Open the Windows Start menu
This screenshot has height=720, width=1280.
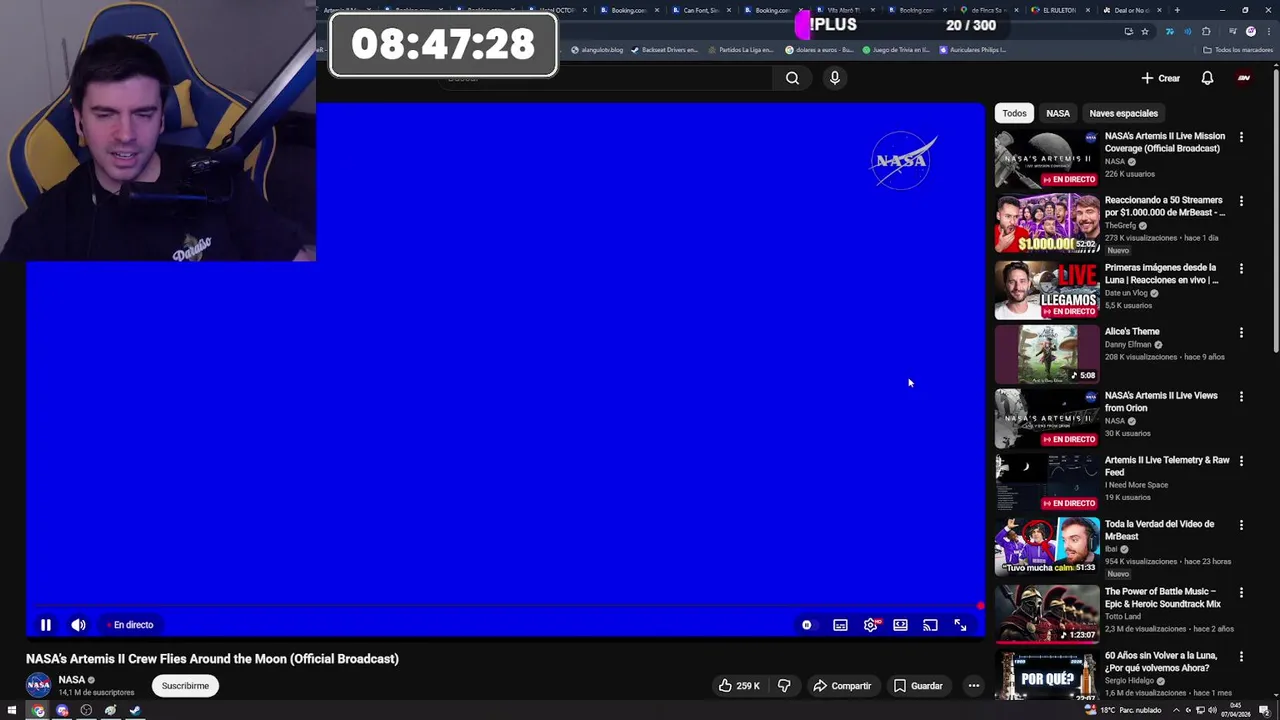point(12,711)
